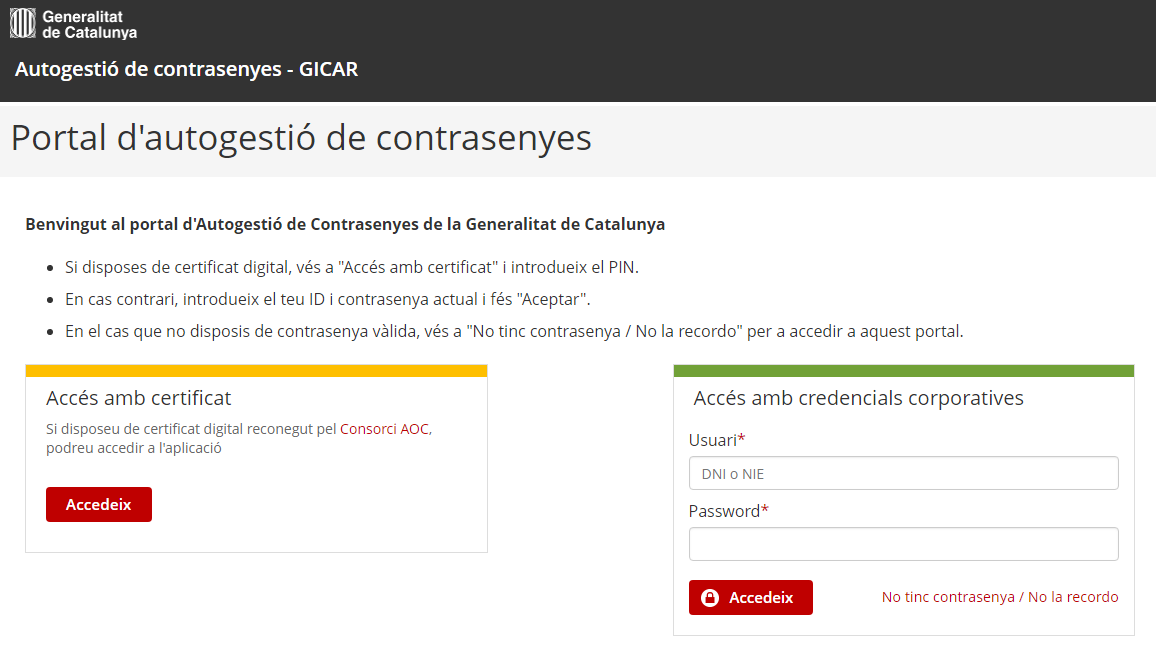
Task: Click the yellow bar atop the certificate panel
Action: tap(257, 371)
